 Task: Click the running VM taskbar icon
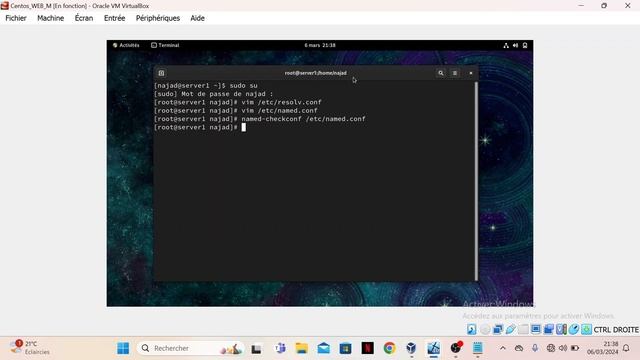click(433, 348)
